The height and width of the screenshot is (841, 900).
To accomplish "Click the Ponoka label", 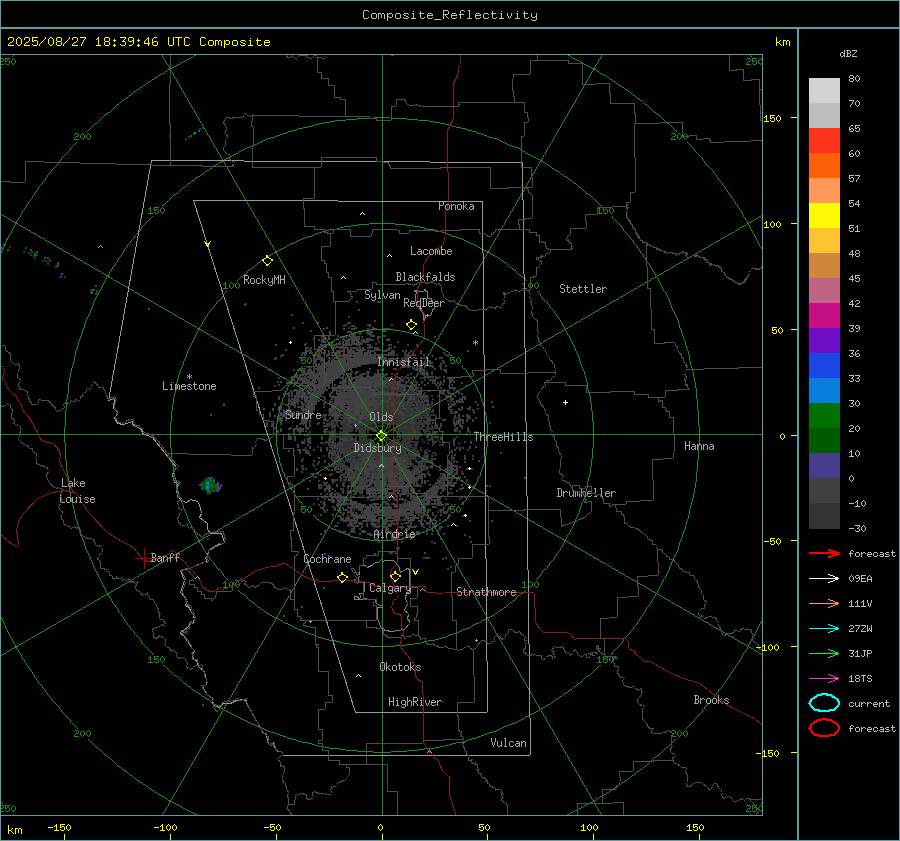I will 456,206.
